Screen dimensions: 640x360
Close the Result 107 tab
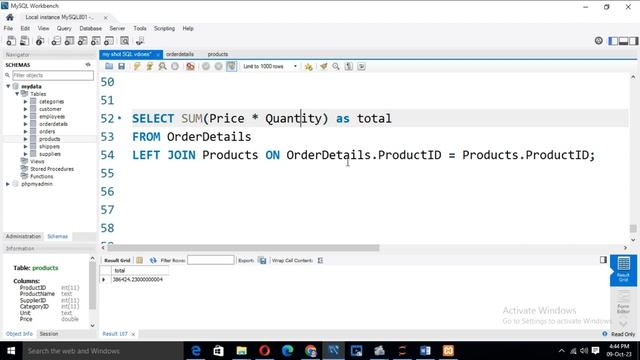[x=133, y=334]
